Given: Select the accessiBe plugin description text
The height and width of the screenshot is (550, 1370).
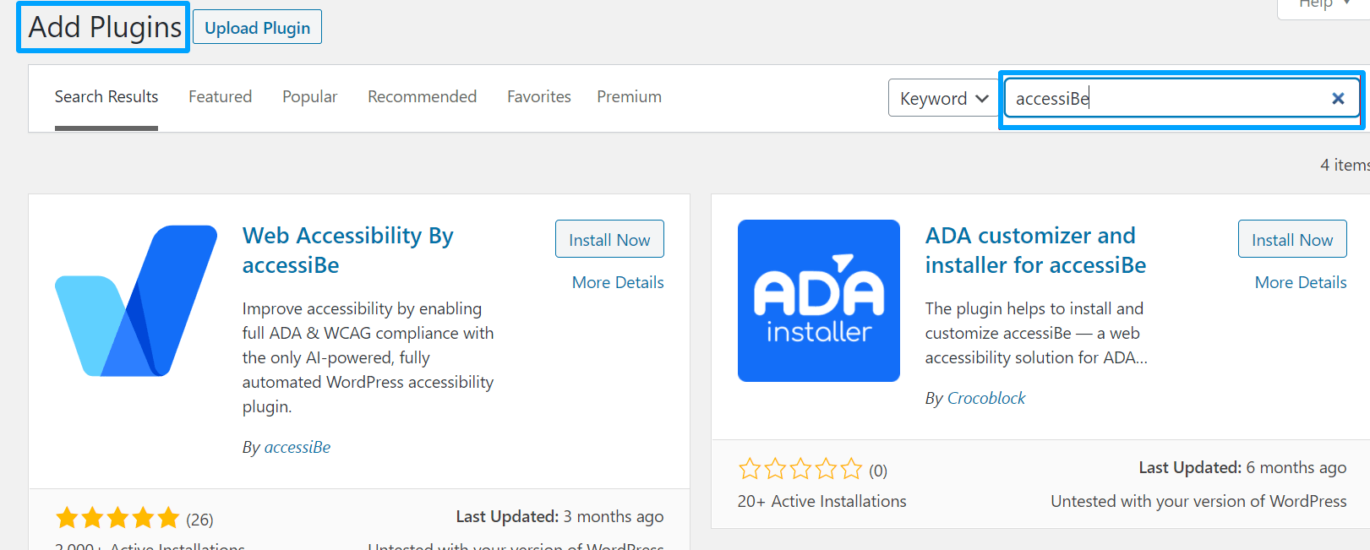Looking at the screenshot, I should tap(368, 357).
